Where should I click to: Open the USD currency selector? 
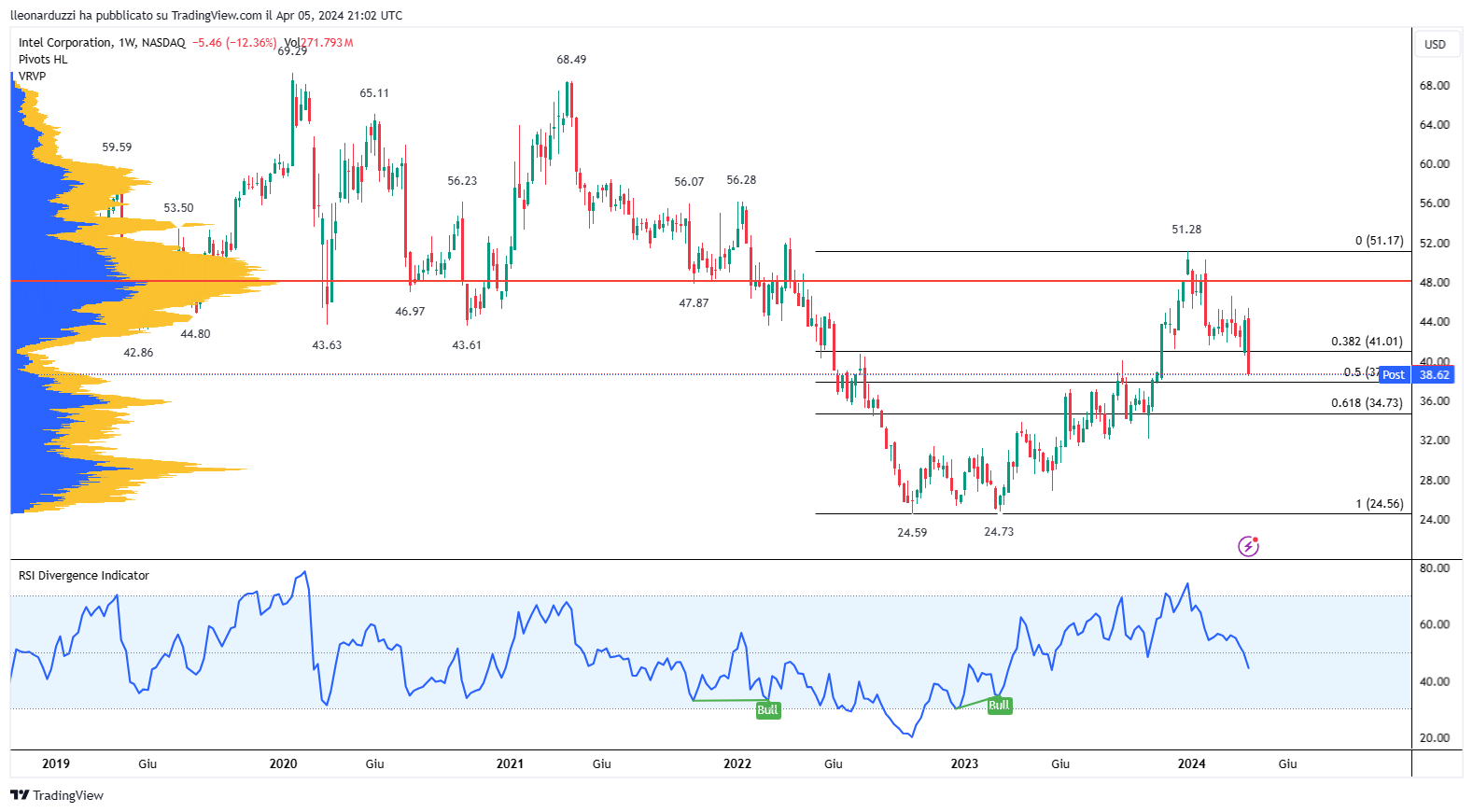1435,44
